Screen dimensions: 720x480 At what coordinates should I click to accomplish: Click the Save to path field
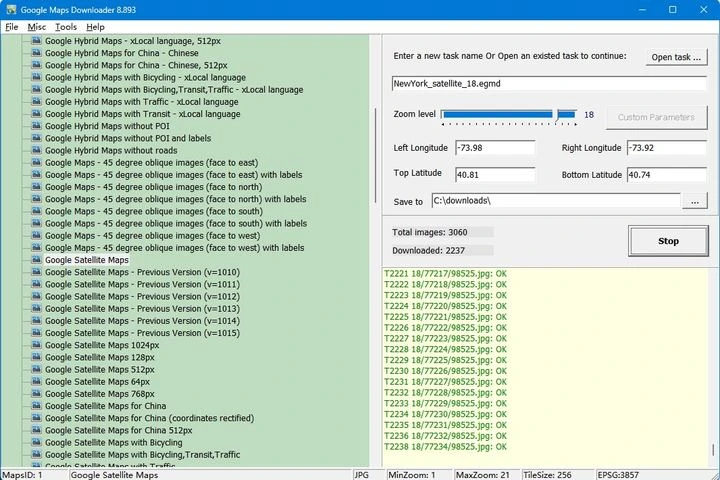[x=556, y=201]
